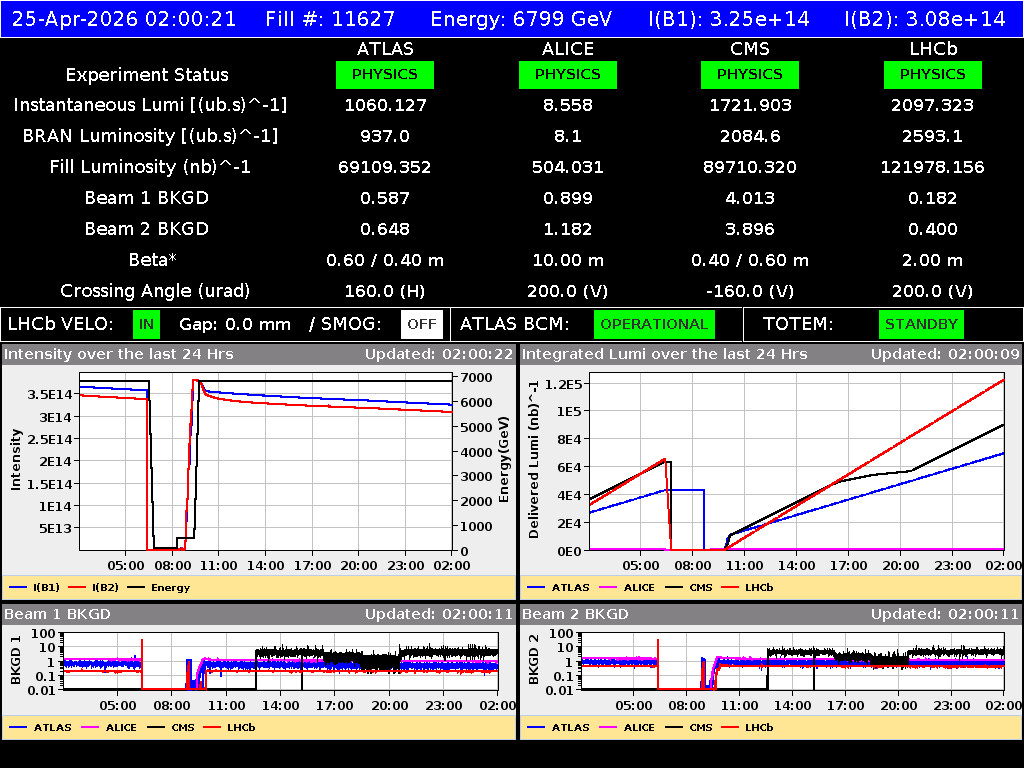Viewport: 1024px width, 768px height.
Task: Click the ATLAS column header
Action: click(x=385, y=49)
